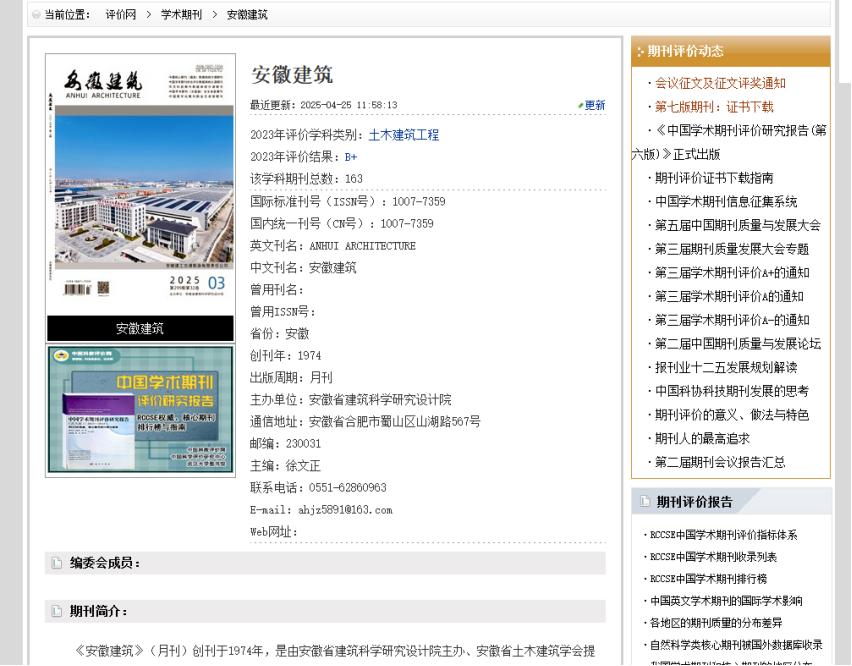
Task: Open 第二届中国期刊质量与发展论坛 link
Action: click(x=738, y=344)
